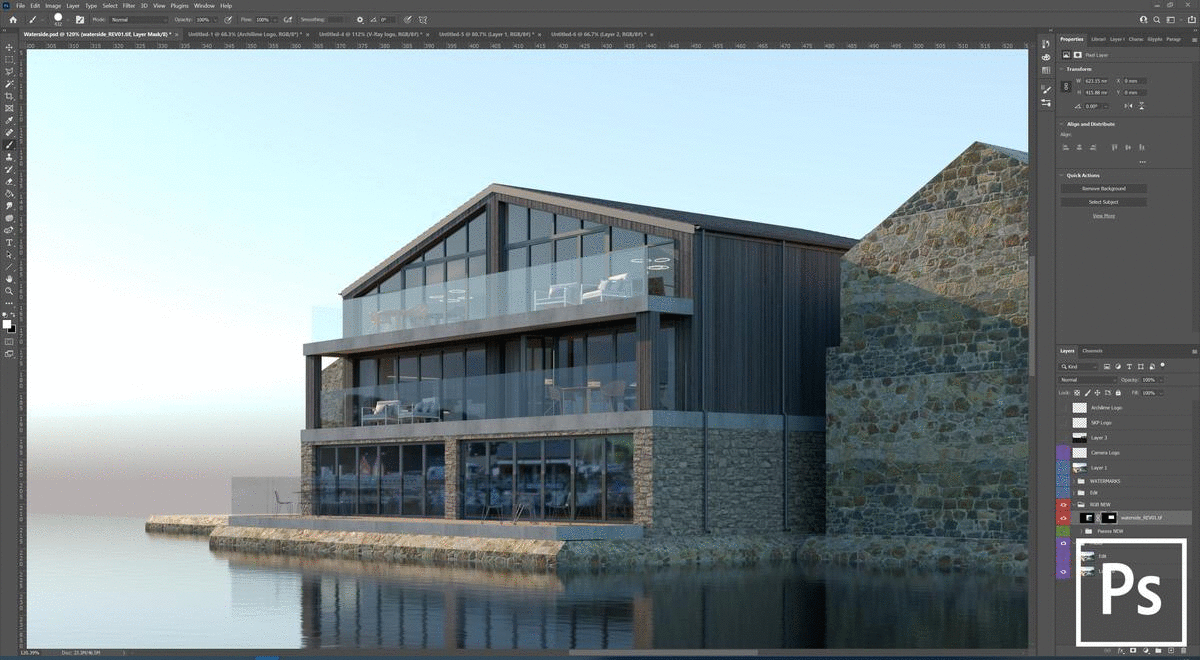
Task: Click the Remove Background button
Action: (x=1104, y=188)
